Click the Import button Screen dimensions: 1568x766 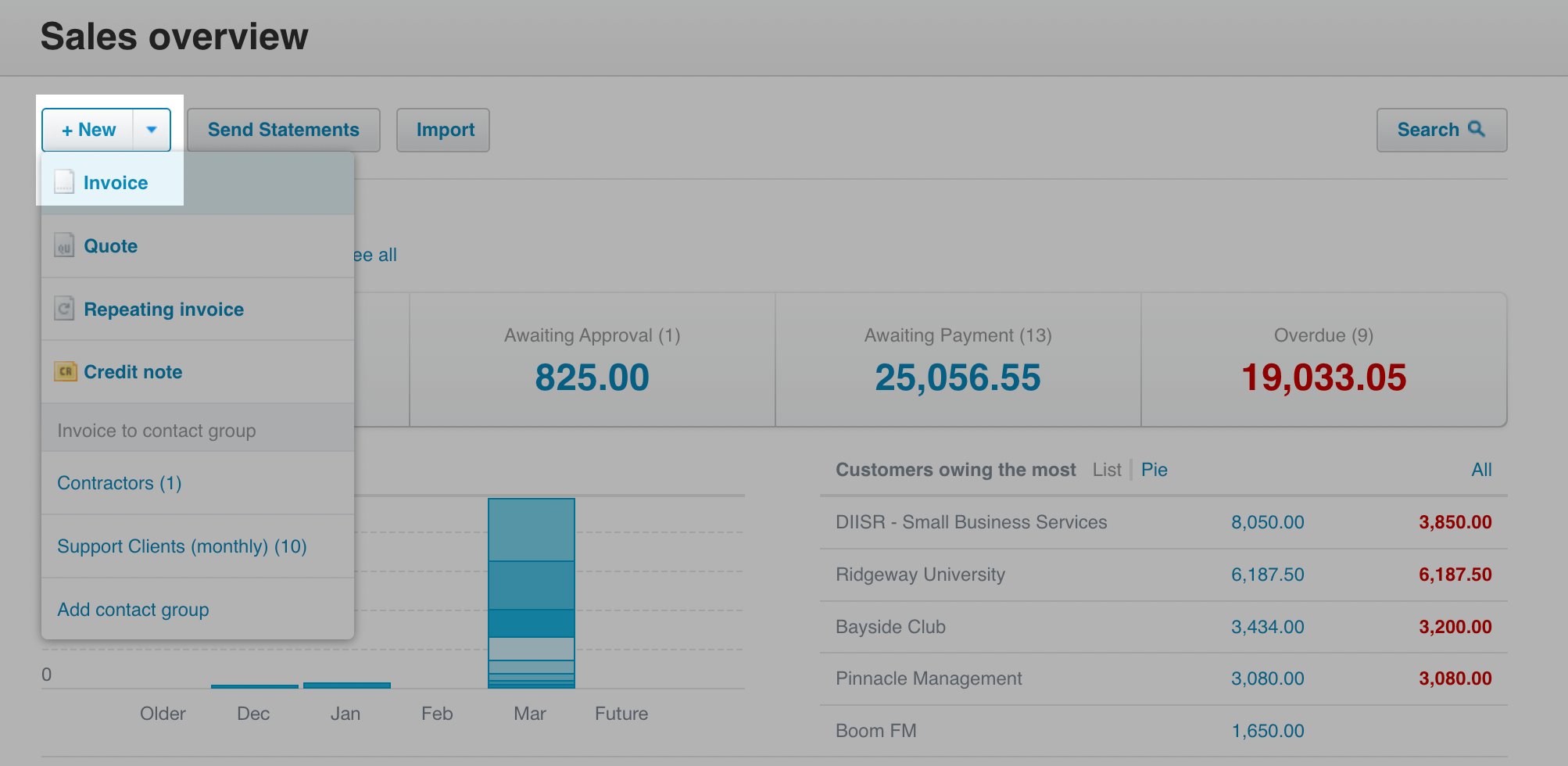coord(443,130)
